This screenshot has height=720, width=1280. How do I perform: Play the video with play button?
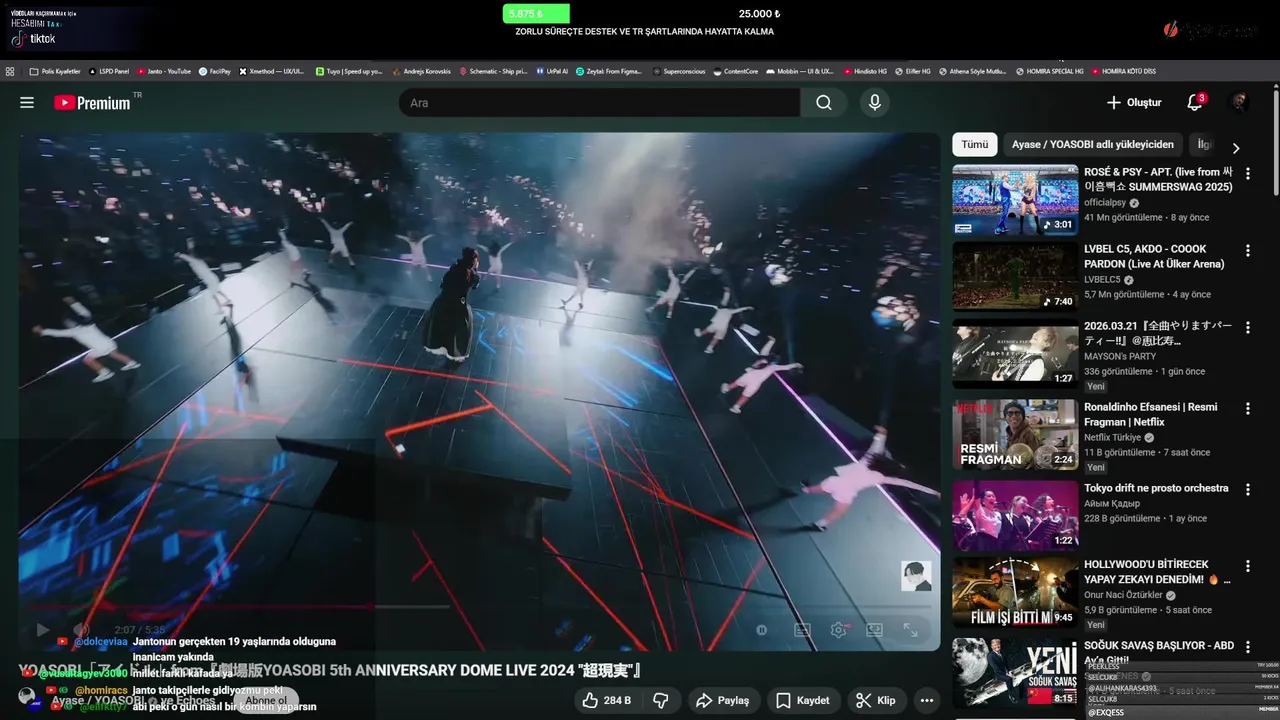click(42, 630)
